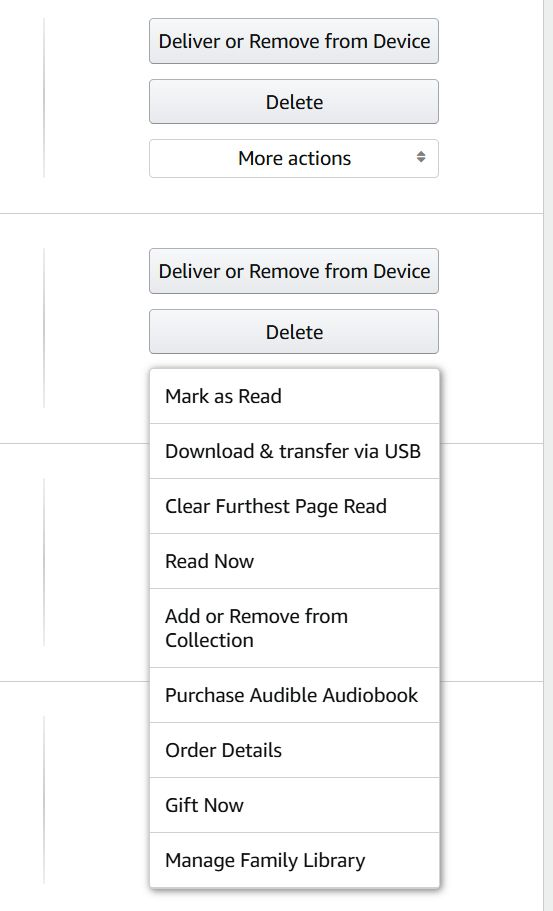Open Add or Remove from Collection
This screenshot has height=911, width=553.
295,628
